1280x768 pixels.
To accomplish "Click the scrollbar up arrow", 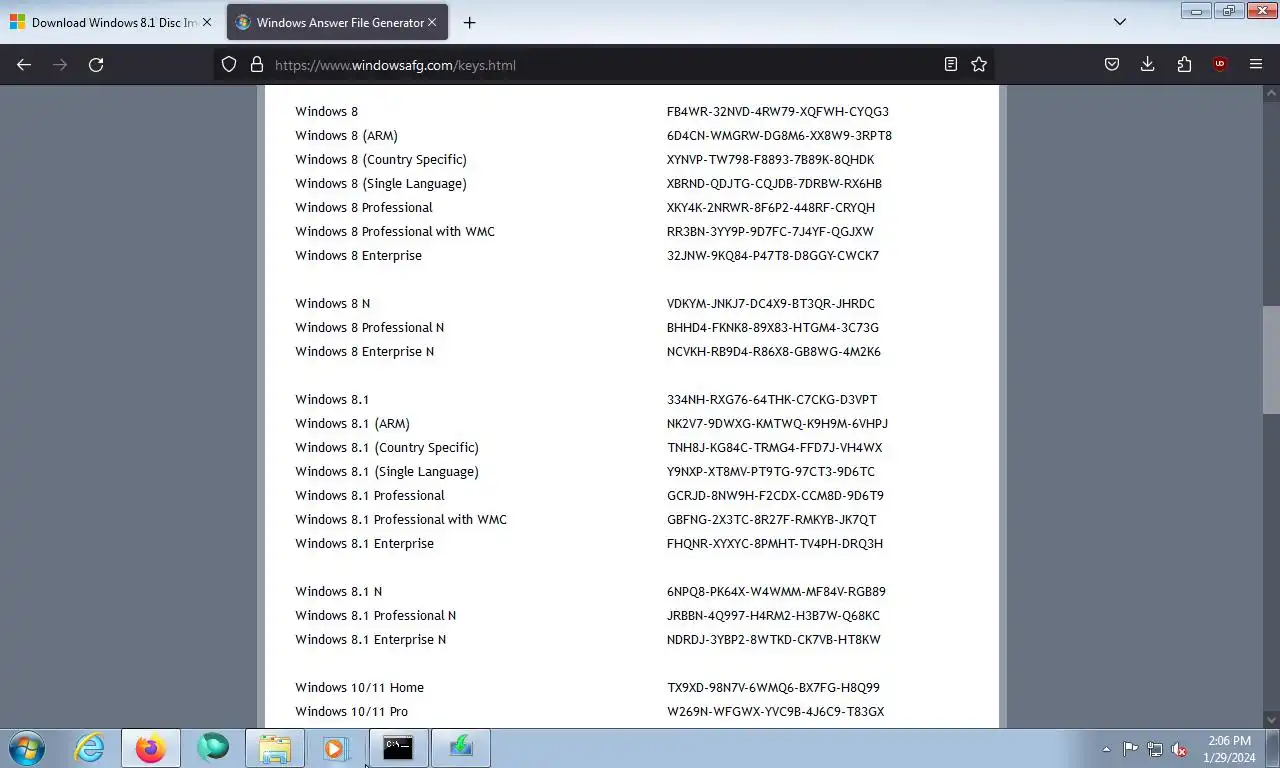I will tap(1271, 93).
